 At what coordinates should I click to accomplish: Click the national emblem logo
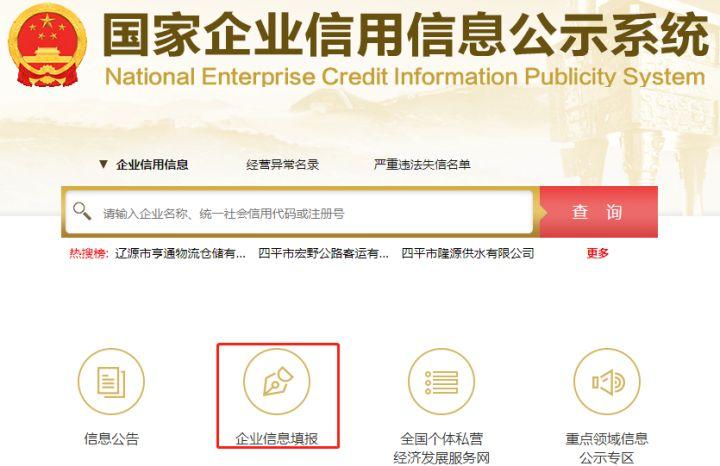tap(47, 45)
